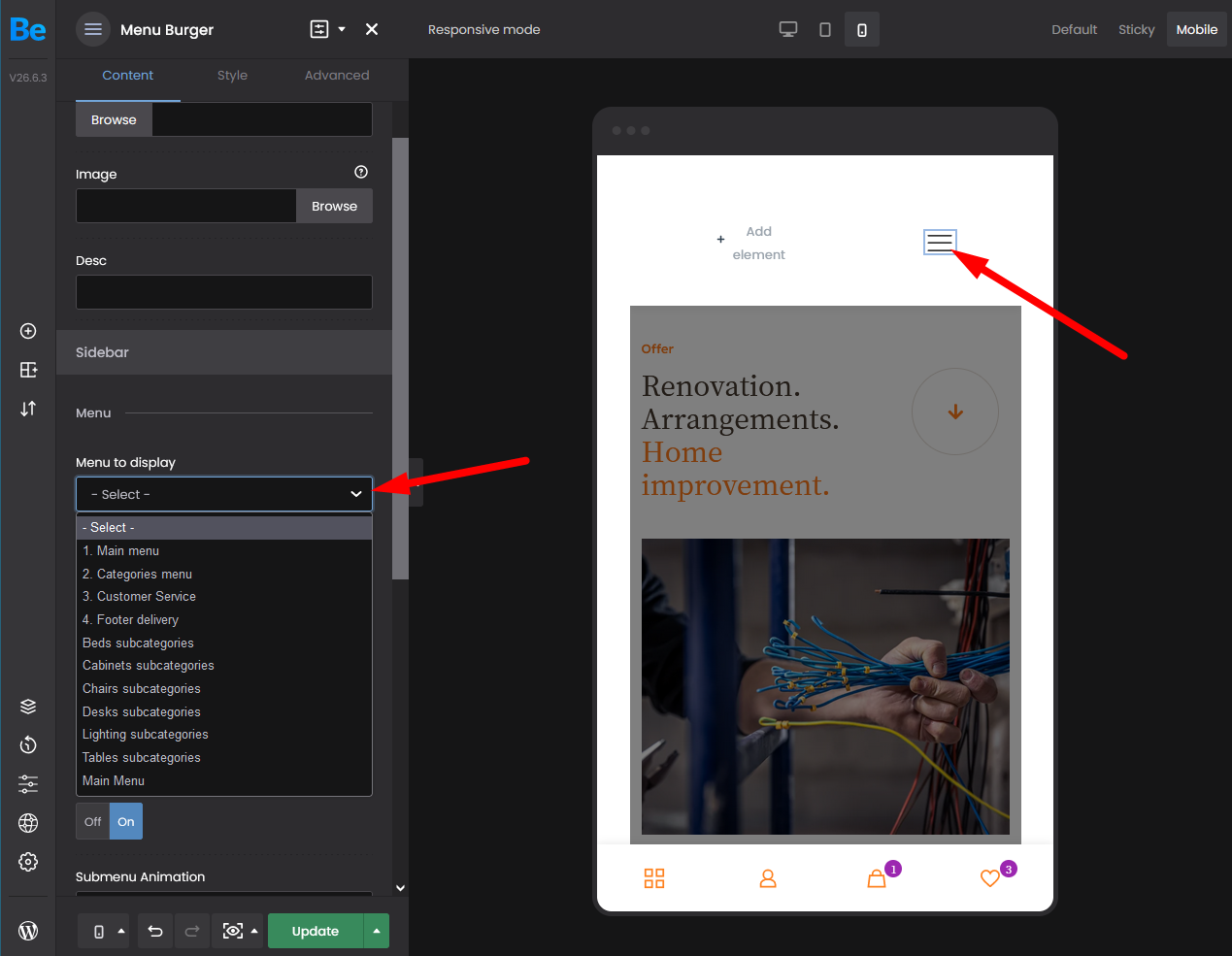The image size is (1232, 956).
Task: Open the hamburger menu in header
Action: pyautogui.click(x=93, y=29)
